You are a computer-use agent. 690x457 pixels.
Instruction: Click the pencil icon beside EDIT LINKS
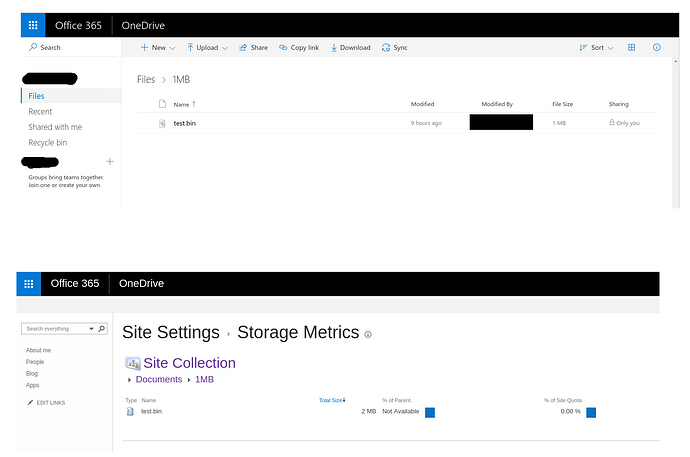point(30,402)
